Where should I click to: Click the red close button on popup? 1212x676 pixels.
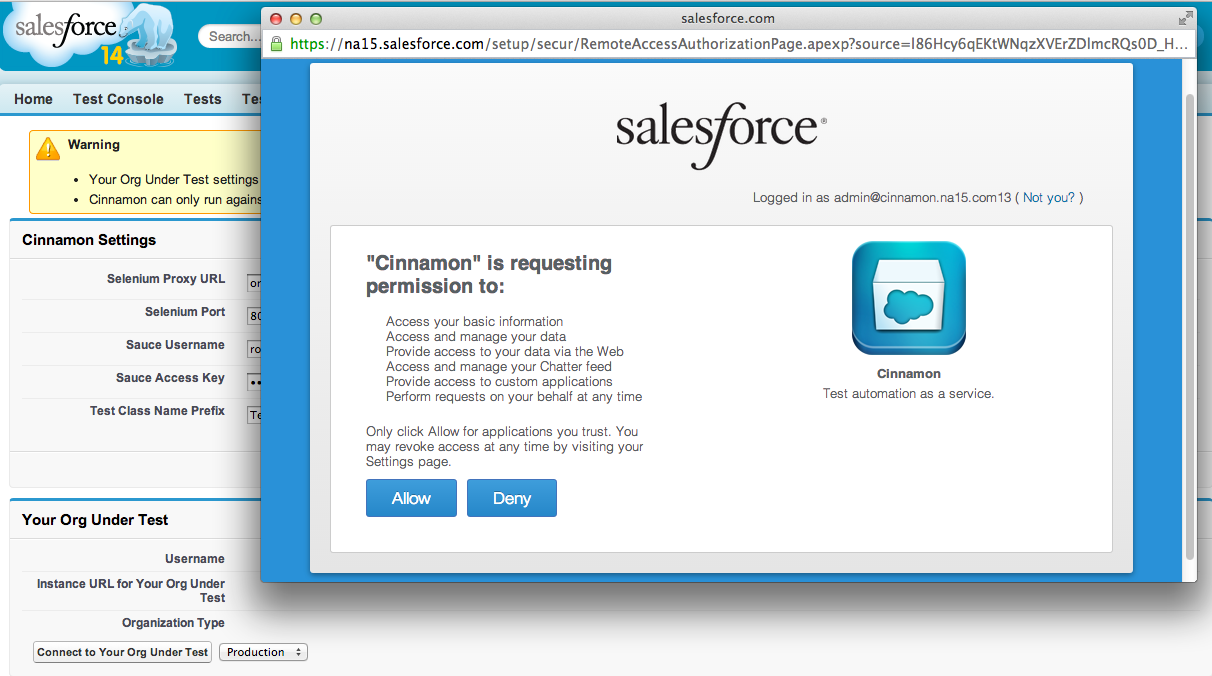click(277, 19)
